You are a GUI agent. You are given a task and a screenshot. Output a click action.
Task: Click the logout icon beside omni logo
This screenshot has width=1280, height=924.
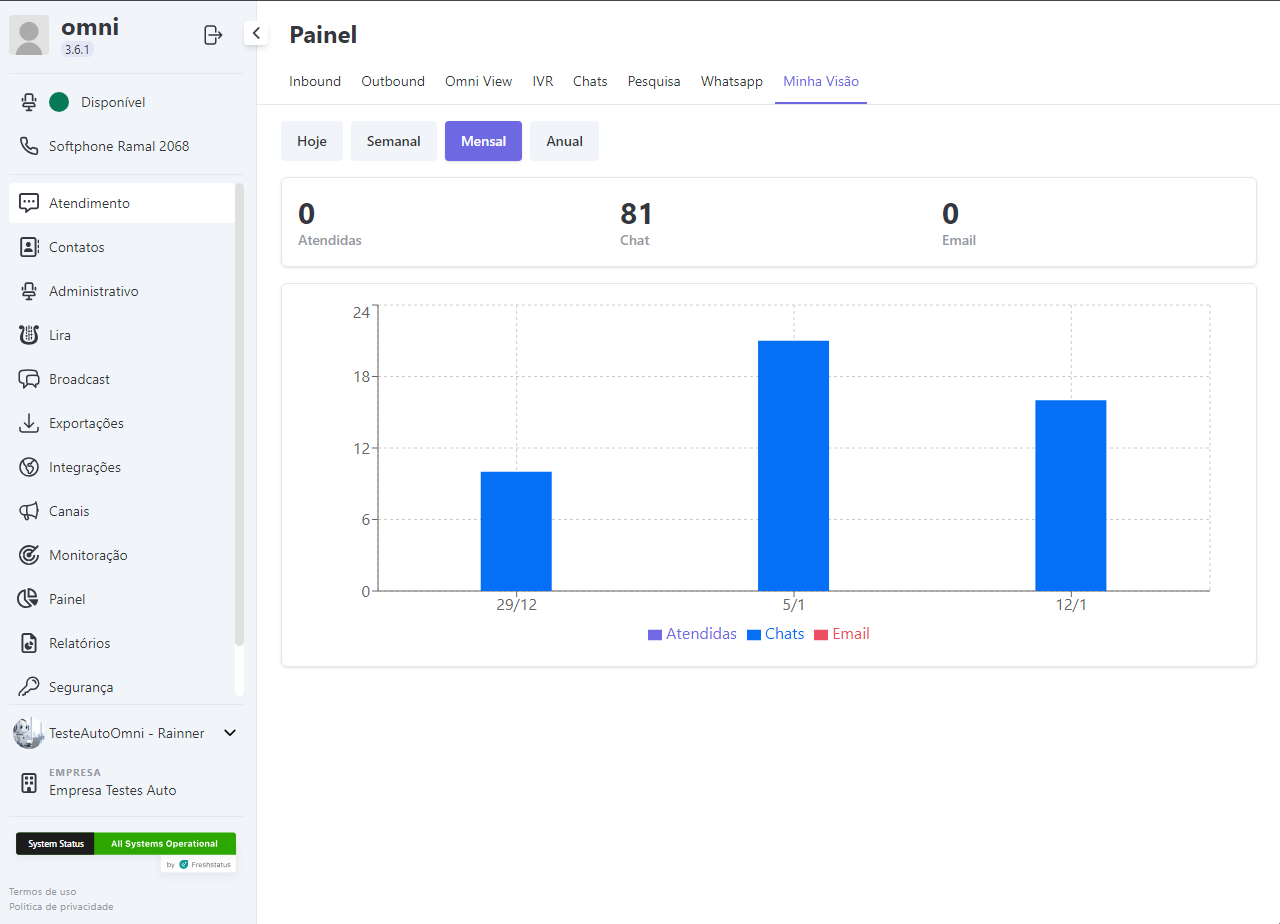coord(212,35)
